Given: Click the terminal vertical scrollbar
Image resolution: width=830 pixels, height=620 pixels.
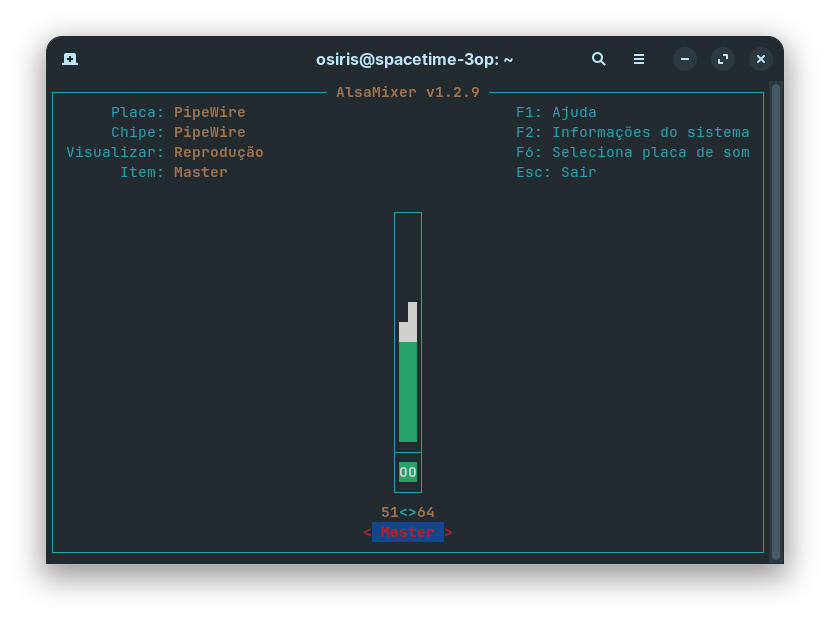Looking at the screenshot, I should point(776,321).
